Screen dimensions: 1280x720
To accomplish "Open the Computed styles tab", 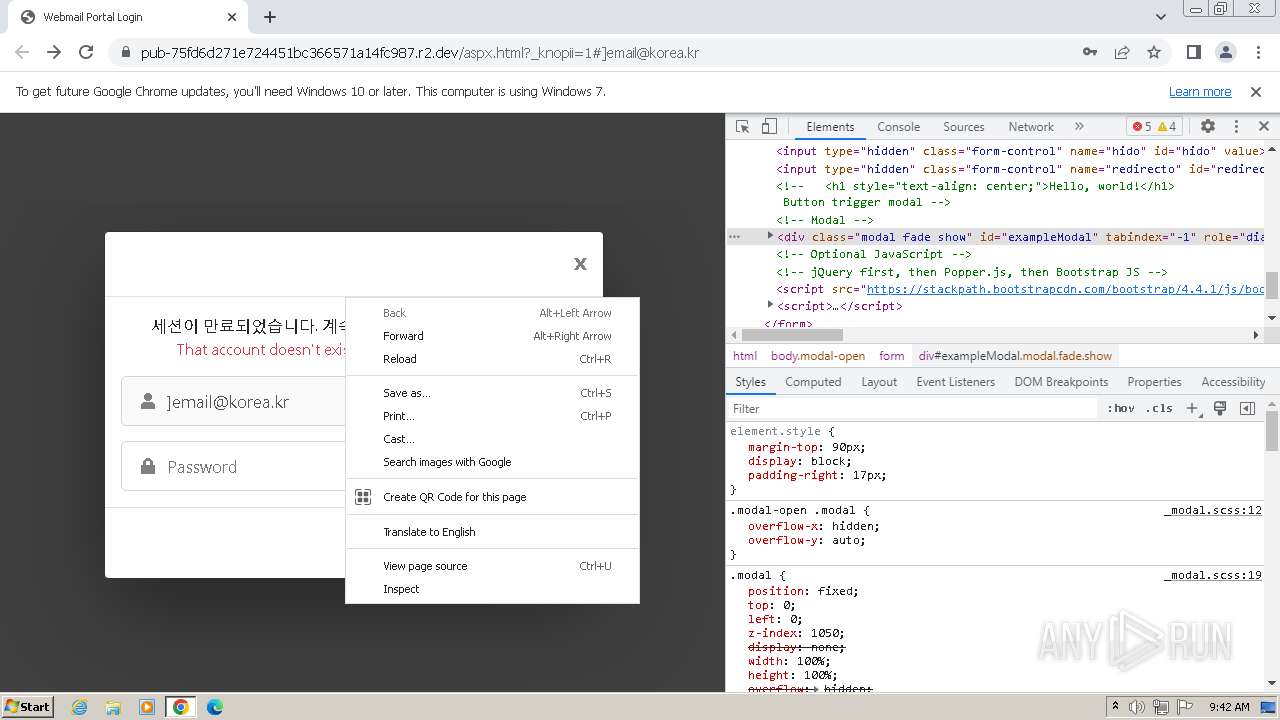I will [813, 382].
